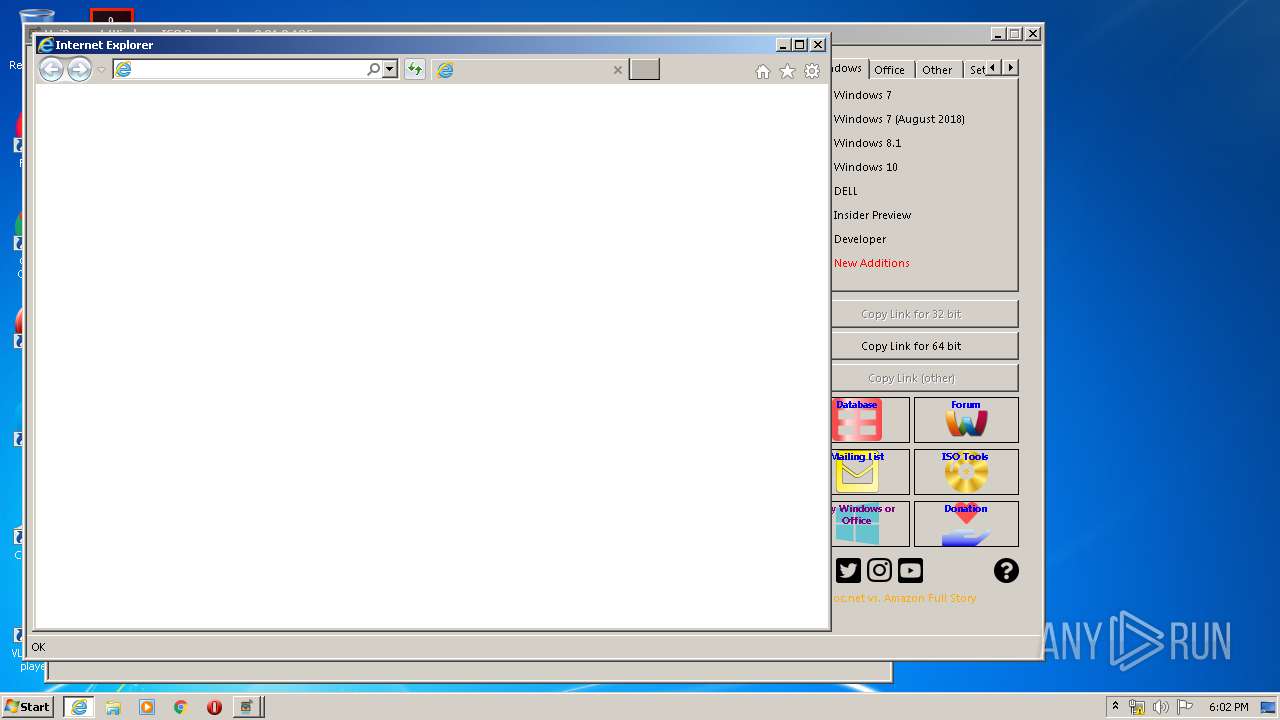The height and width of the screenshot is (720, 1280).
Task: Launch Opera from the taskbar
Action: tap(214, 707)
